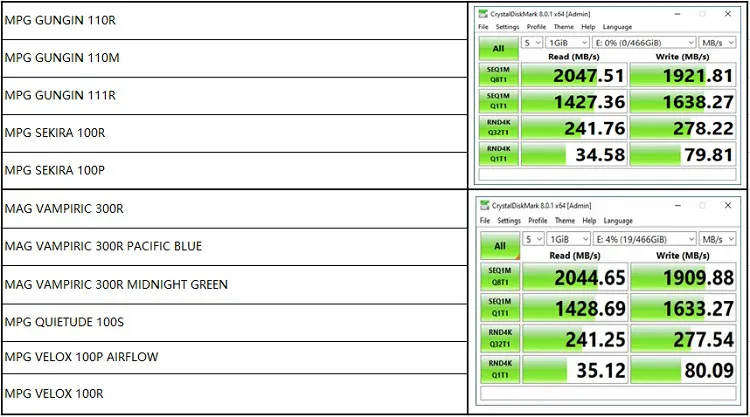Viewport: 750px width, 417px height.
Task: Select the MAG VAMPIRIC 300R MIDNIGHT GREEN row
Action: 234,285
